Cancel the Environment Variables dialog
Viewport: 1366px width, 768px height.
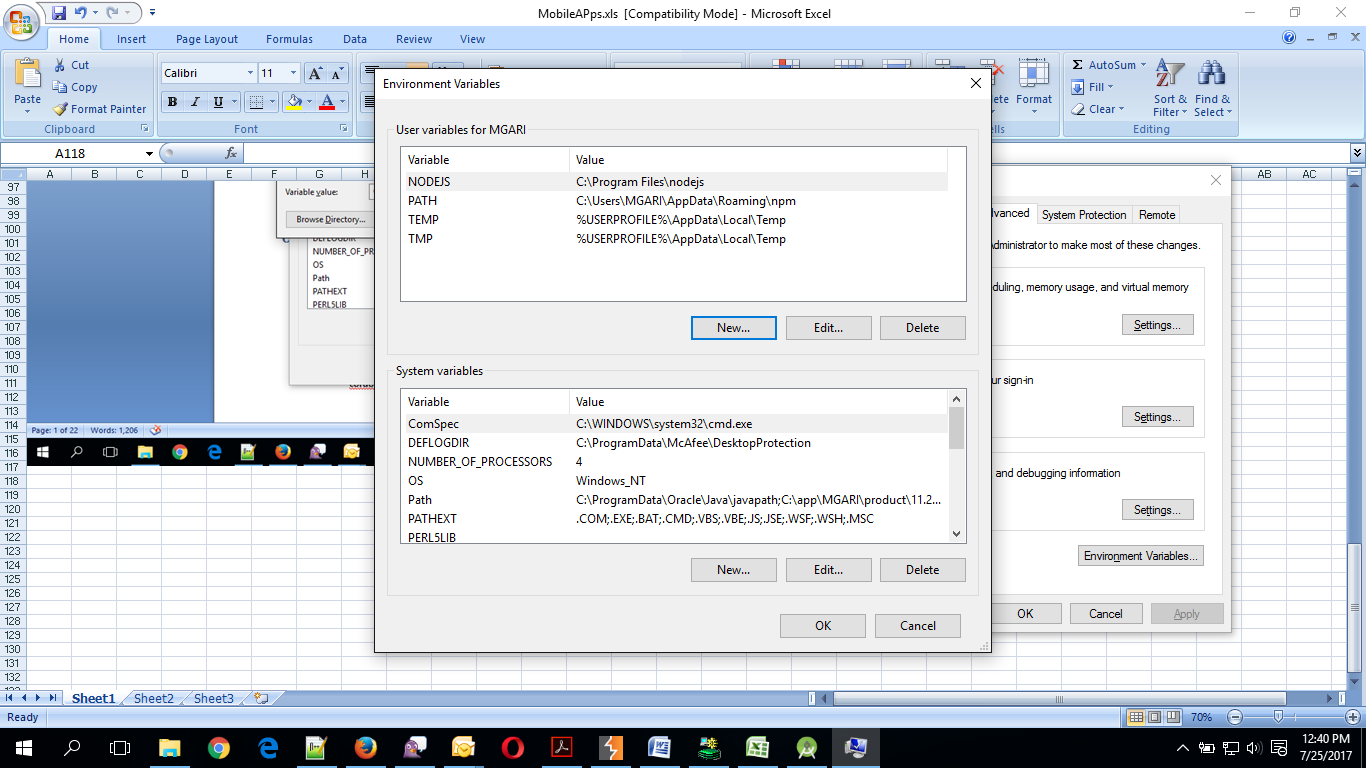918,626
